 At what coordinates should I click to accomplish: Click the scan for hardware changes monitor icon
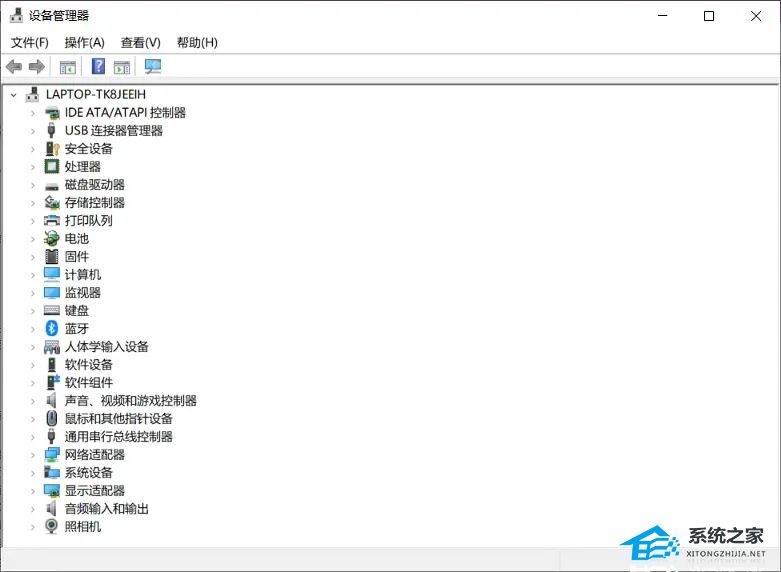click(153, 67)
